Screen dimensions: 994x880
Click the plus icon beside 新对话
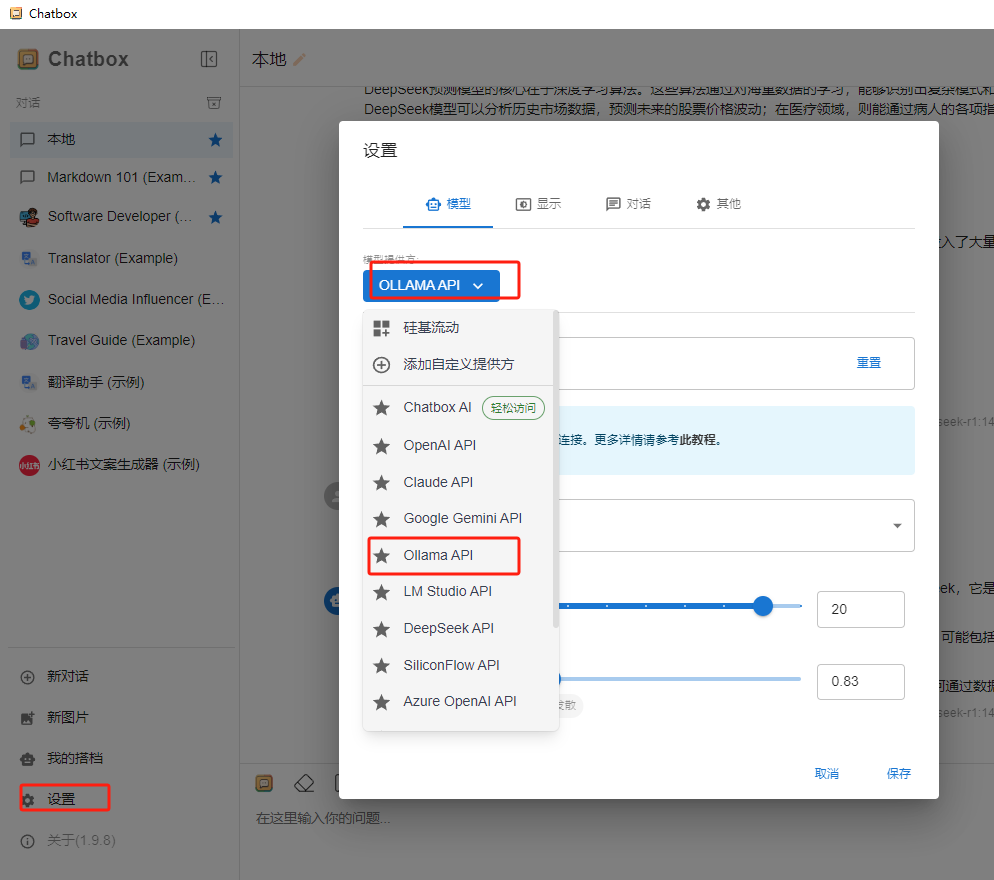tap(27, 677)
